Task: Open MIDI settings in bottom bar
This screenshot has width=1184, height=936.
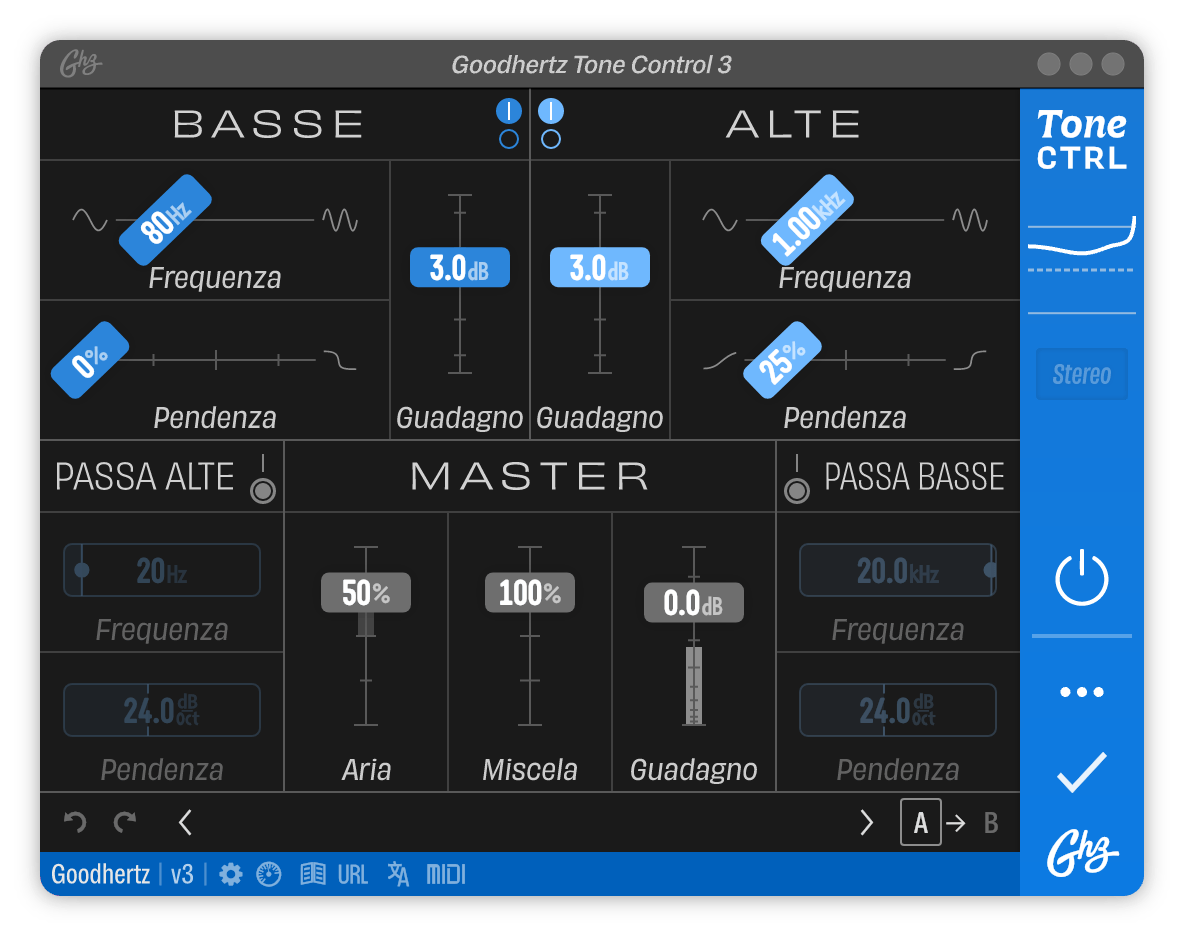Action: pyautogui.click(x=446, y=875)
